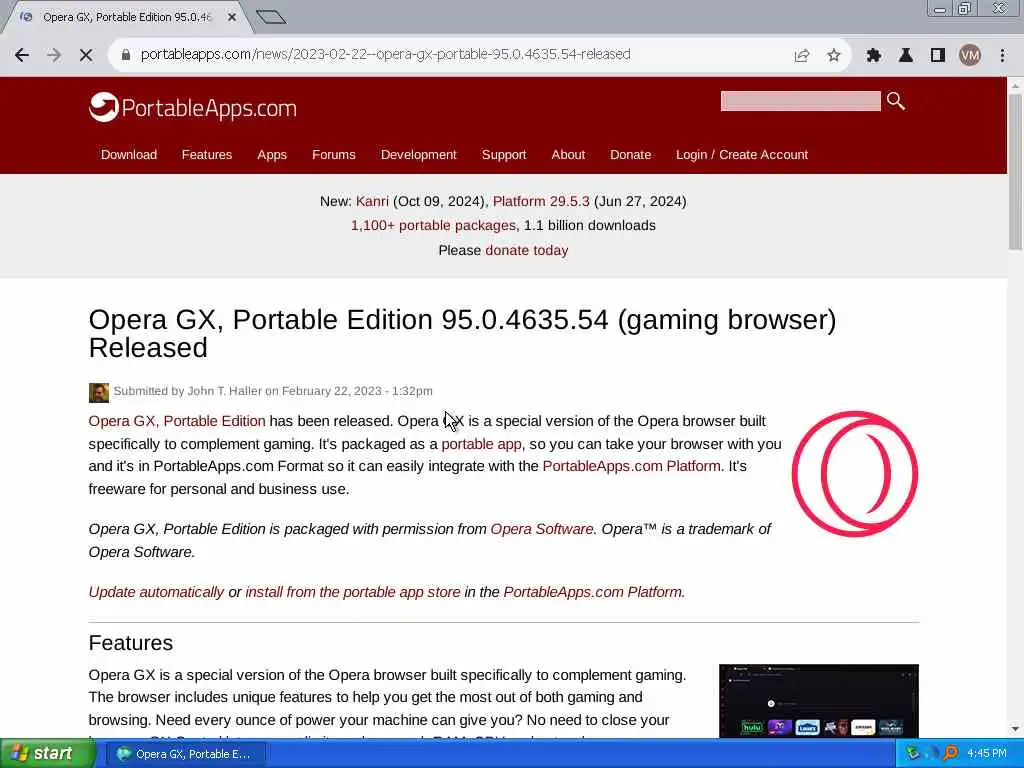The image size is (1024, 768).
Task: Open the Support menu item
Action: tap(504, 155)
